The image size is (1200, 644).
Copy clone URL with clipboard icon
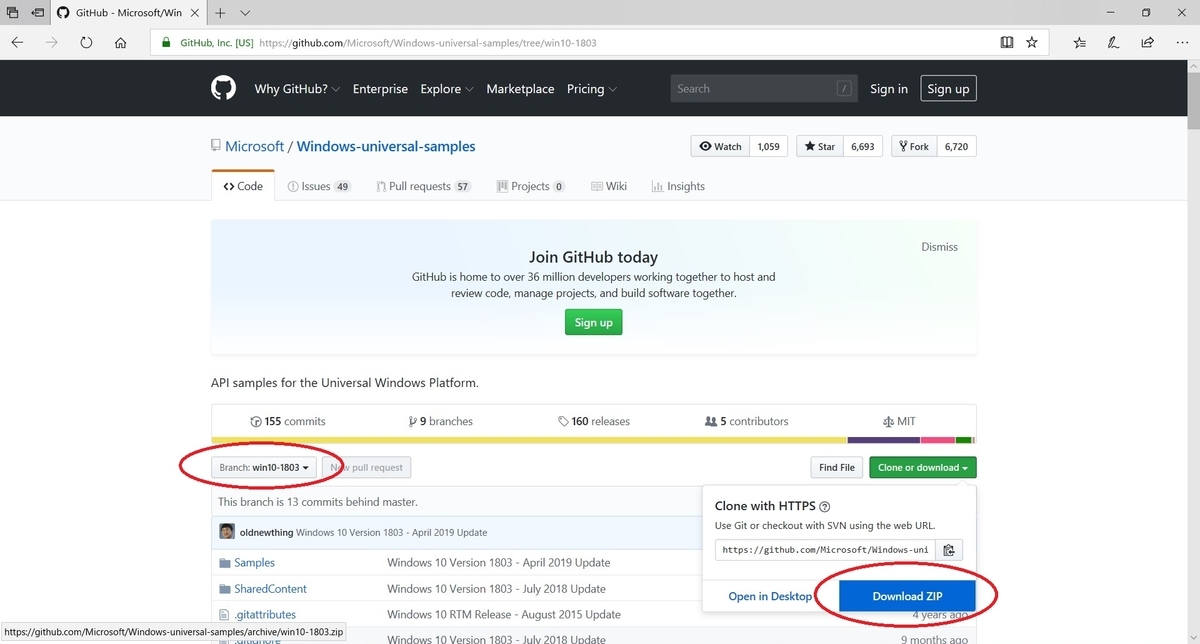point(949,550)
